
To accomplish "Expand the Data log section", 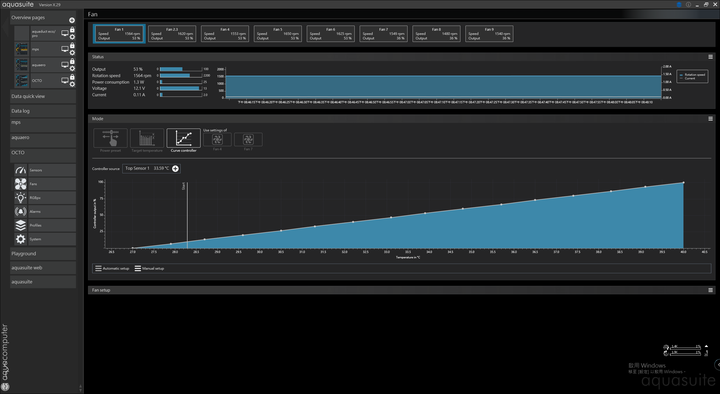I will (43, 111).
